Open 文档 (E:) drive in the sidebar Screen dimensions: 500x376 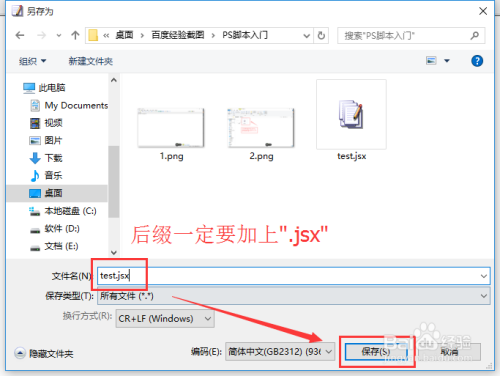(x=54, y=246)
